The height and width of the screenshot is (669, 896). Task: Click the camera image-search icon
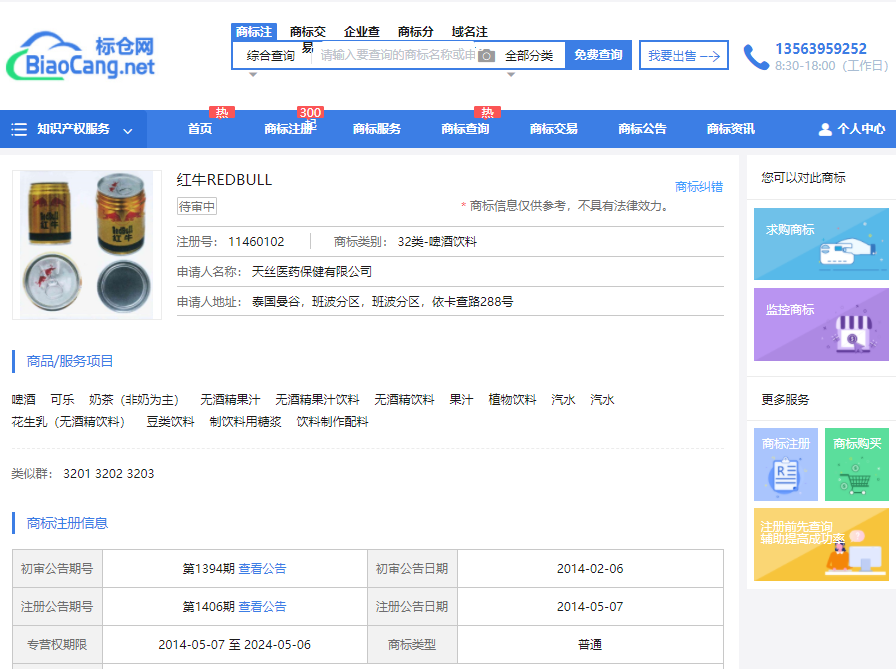tap(486, 55)
